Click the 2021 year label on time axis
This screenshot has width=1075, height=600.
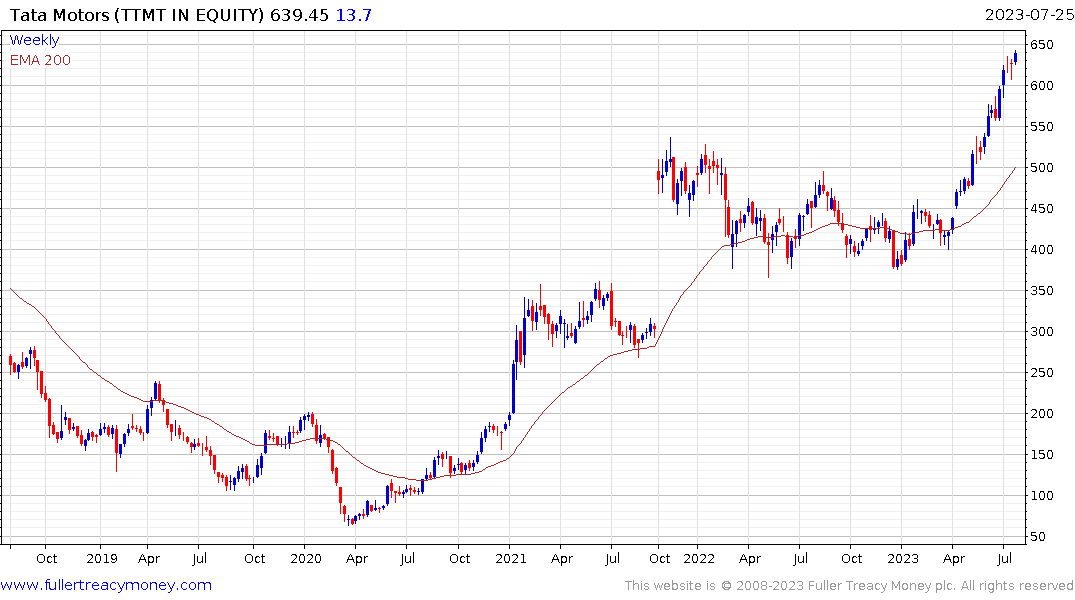[510, 559]
